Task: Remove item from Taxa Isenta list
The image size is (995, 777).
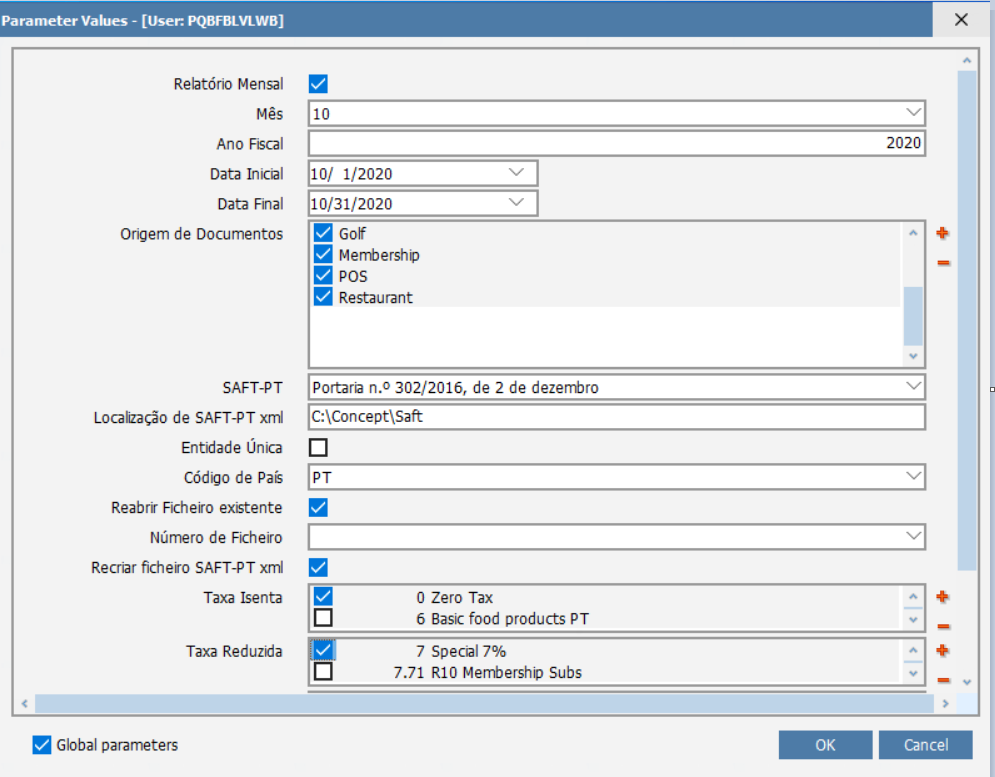Action: [943, 627]
